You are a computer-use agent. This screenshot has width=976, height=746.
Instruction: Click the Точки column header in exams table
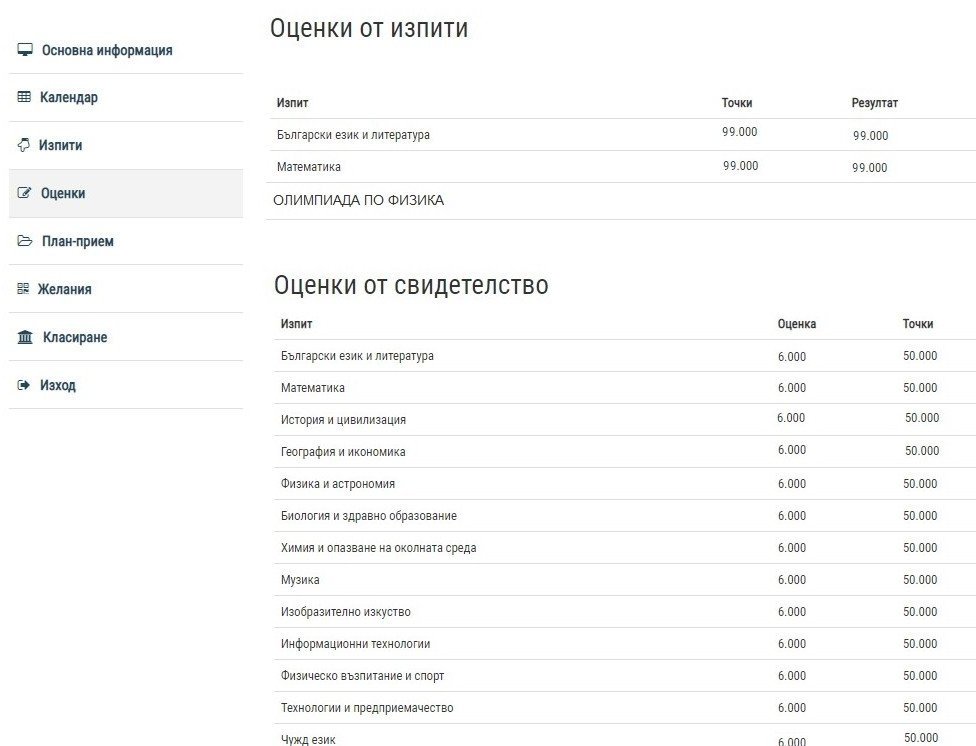pyautogui.click(x=737, y=103)
